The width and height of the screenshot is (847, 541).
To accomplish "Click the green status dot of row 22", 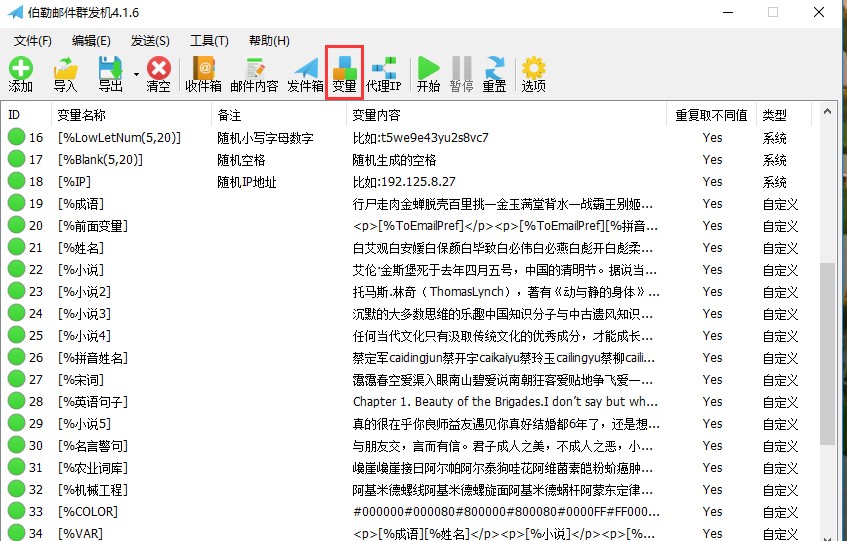I will pyautogui.click(x=17, y=269).
